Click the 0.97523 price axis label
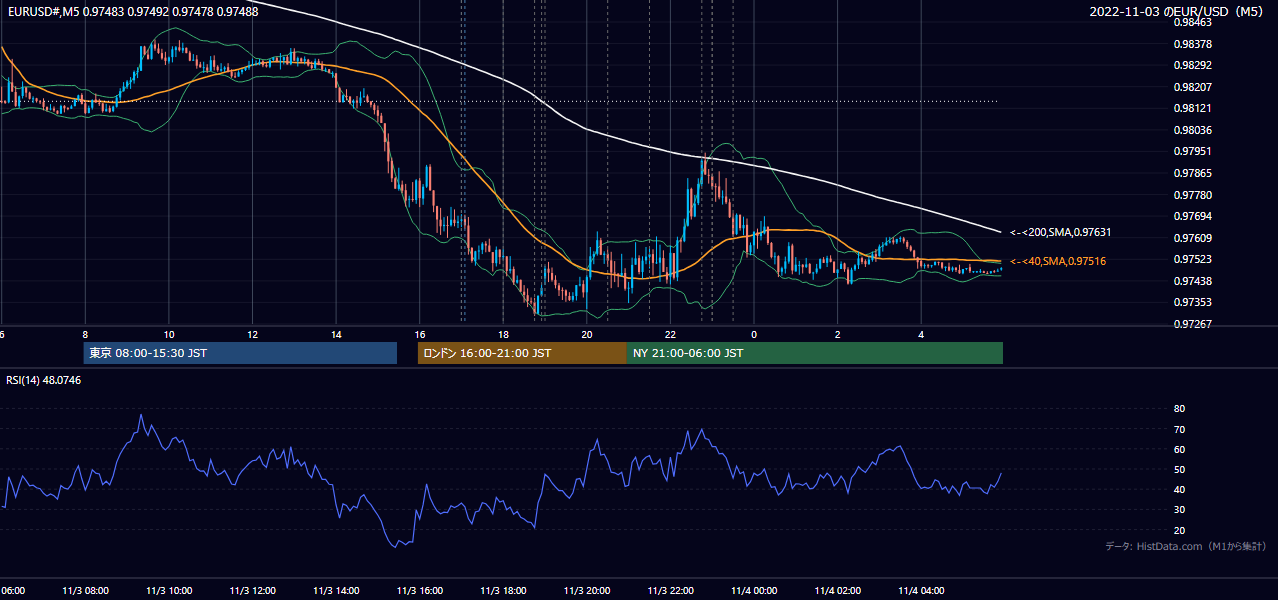Screen dimensions: 1278x600 point(1192,259)
